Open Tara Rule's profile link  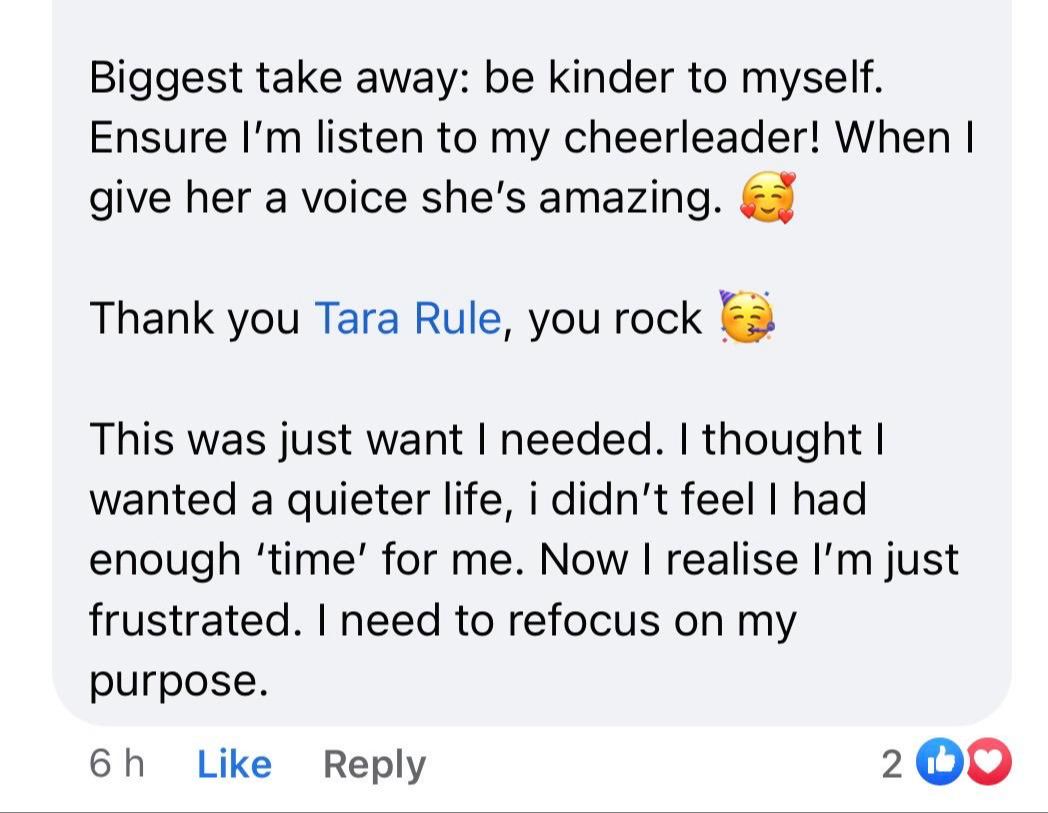408,318
